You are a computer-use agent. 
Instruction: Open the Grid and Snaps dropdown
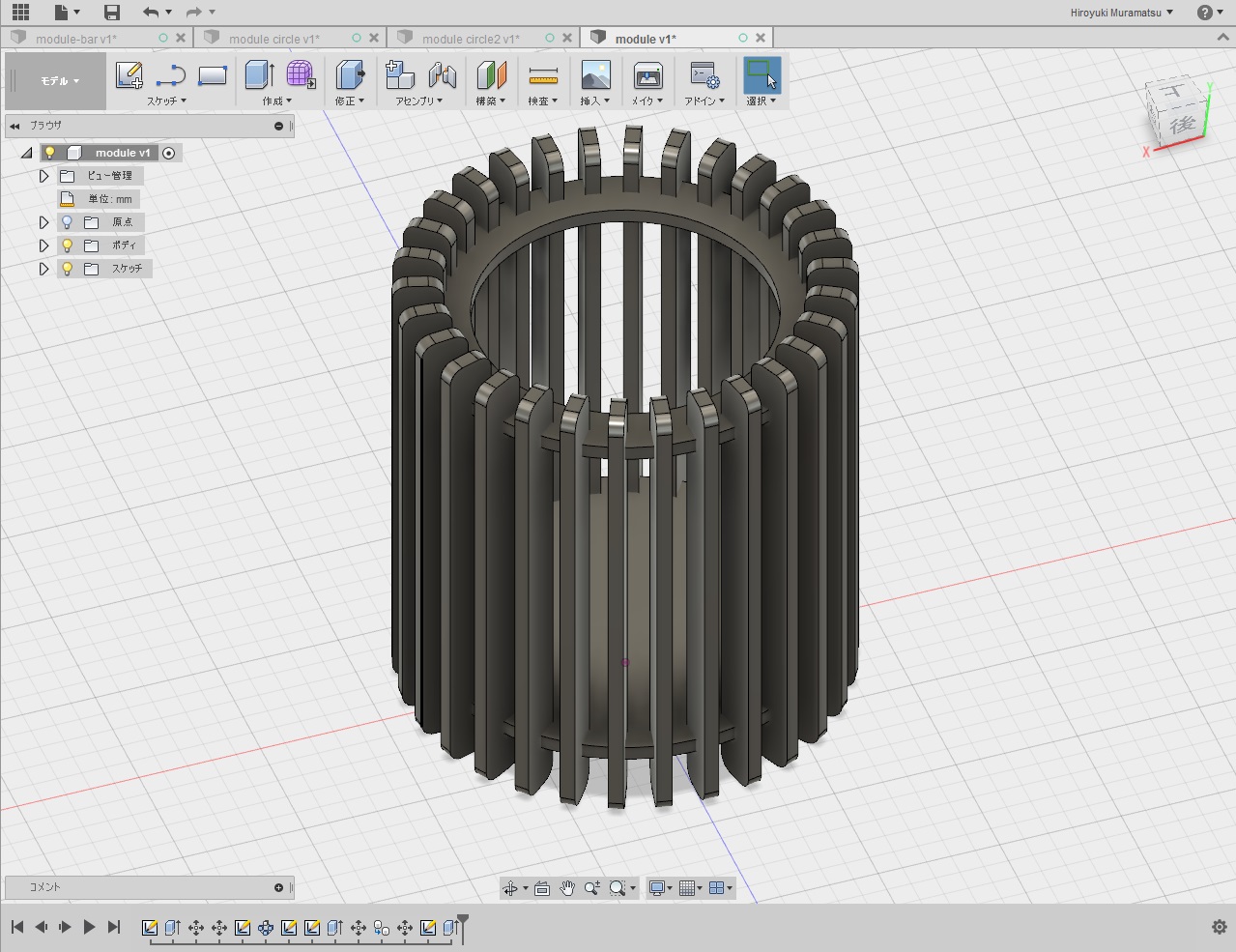point(691,888)
